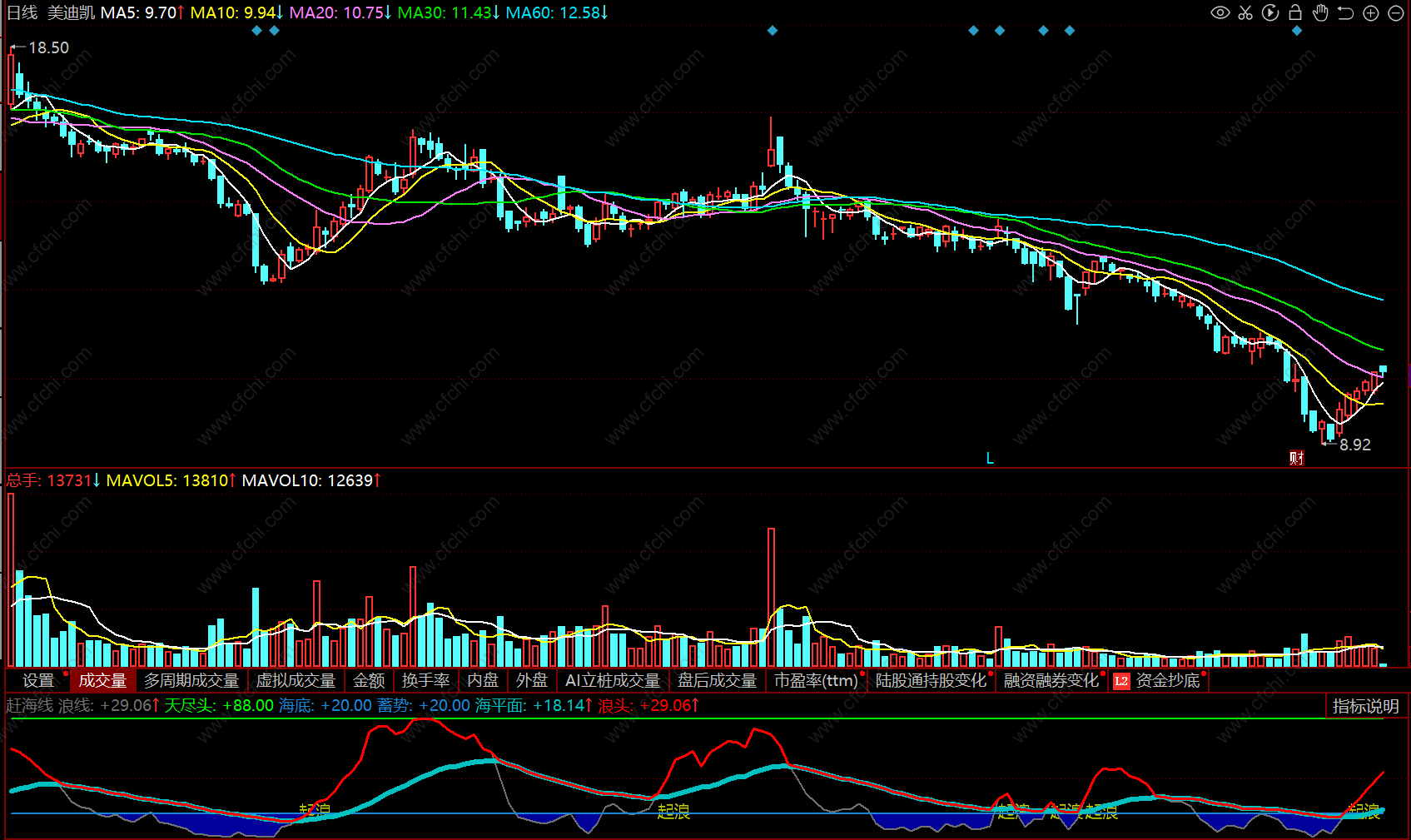1411x840 pixels.
Task: Click the 海底: +20.00 value
Action: point(325,705)
